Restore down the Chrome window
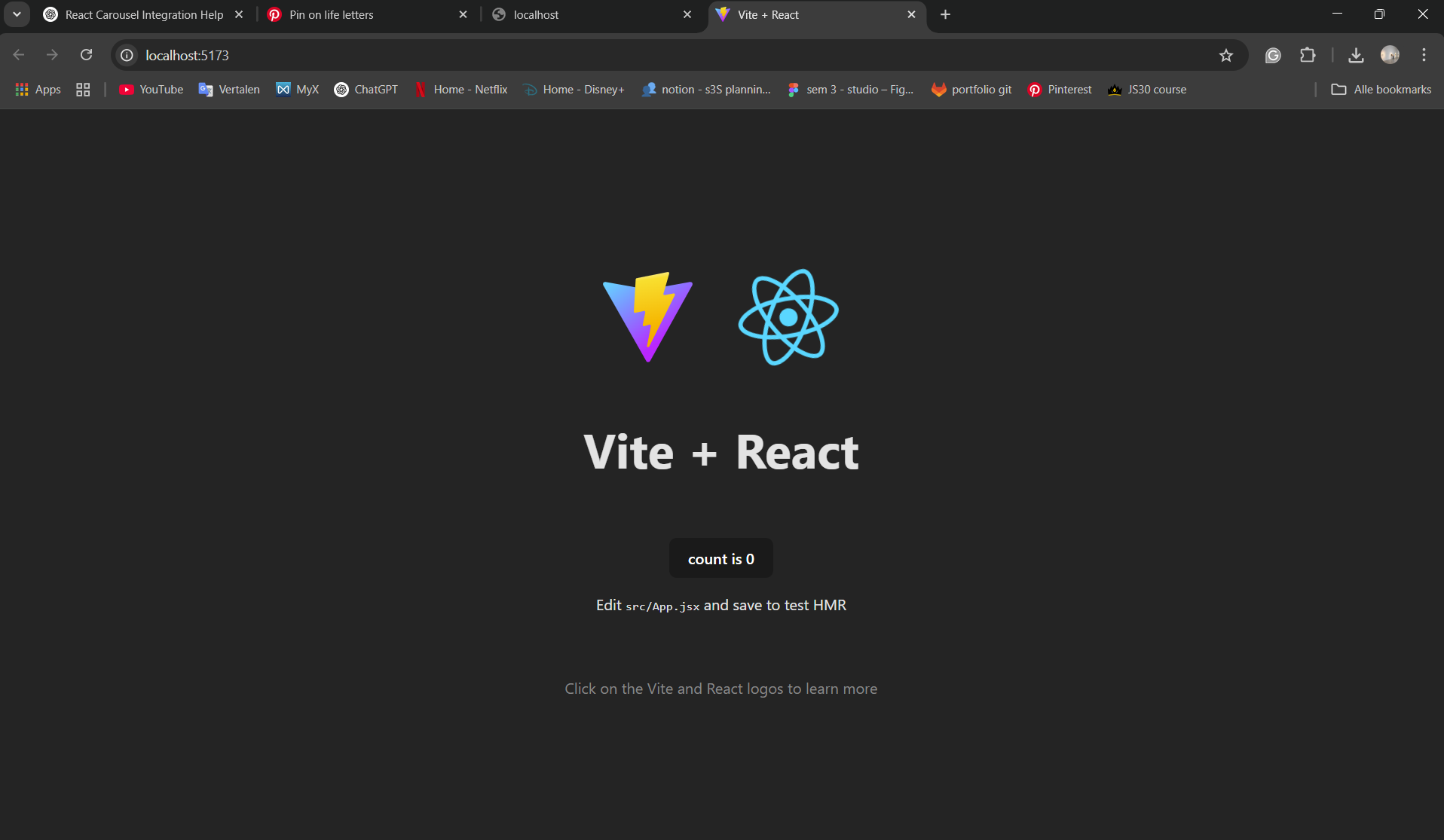 1379,14
